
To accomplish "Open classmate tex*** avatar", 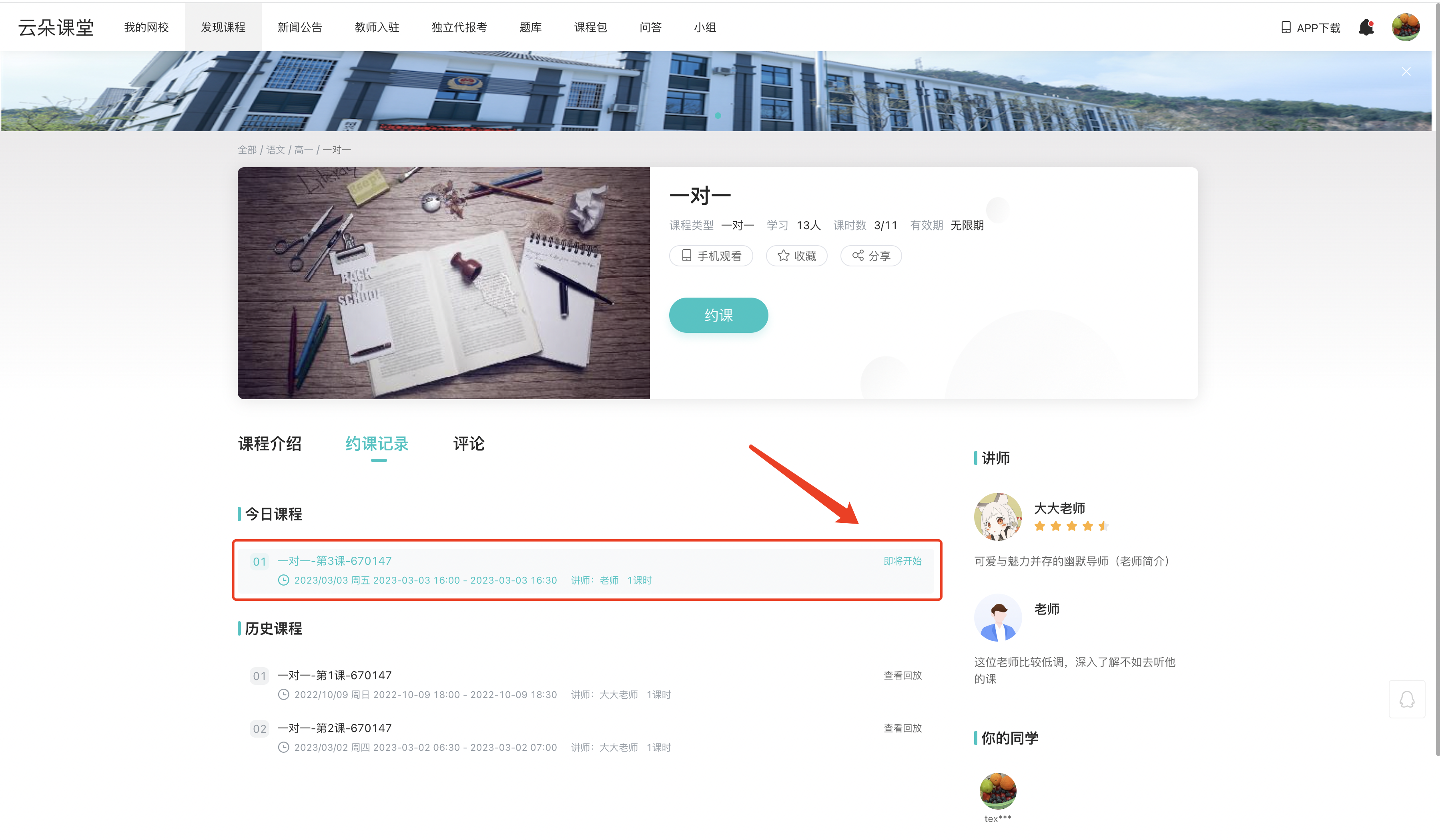I will pyautogui.click(x=998, y=791).
